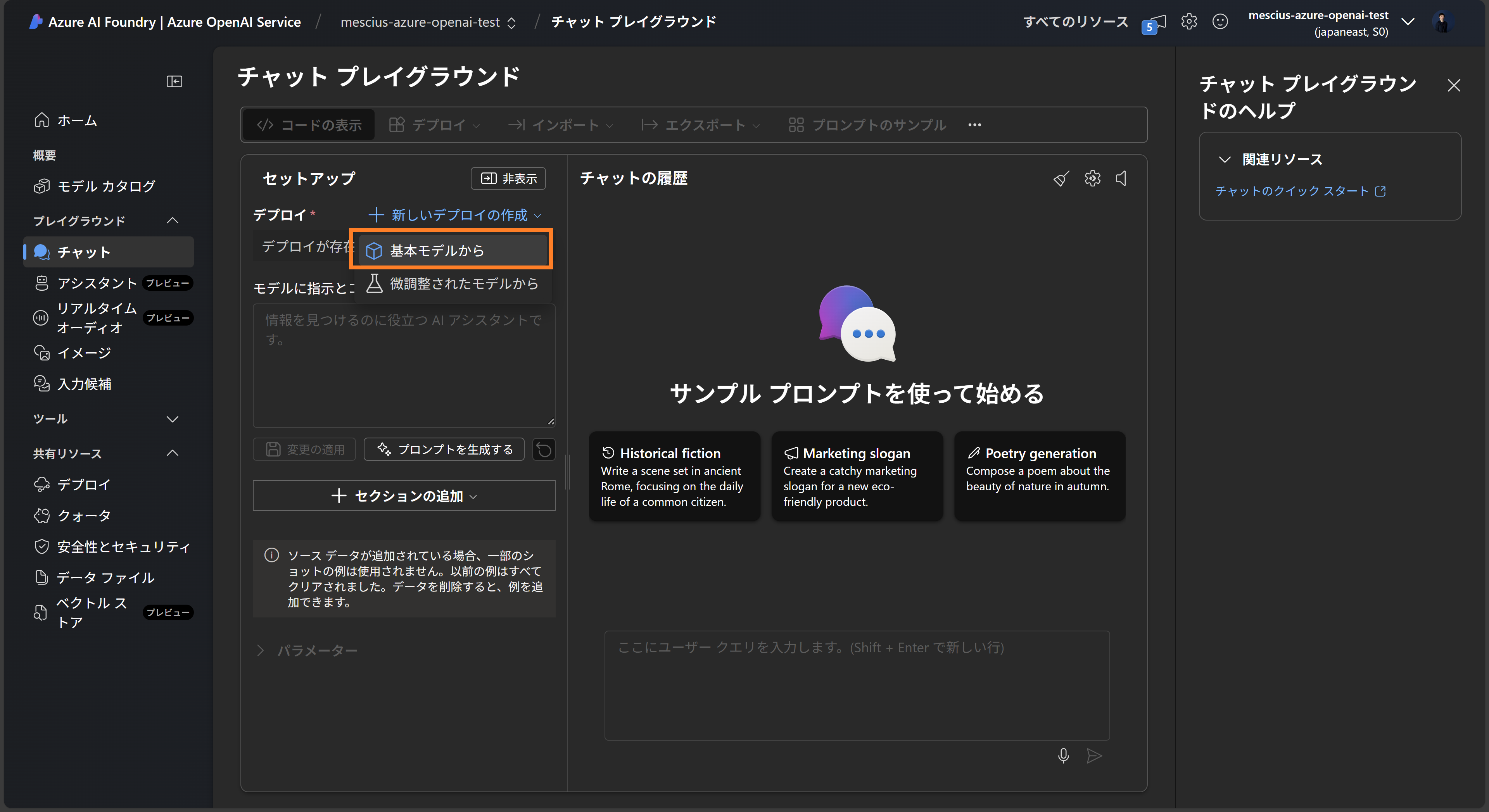The width and height of the screenshot is (1489, 812).
Task: Expand the ツール section
Action: coord(172,419)
